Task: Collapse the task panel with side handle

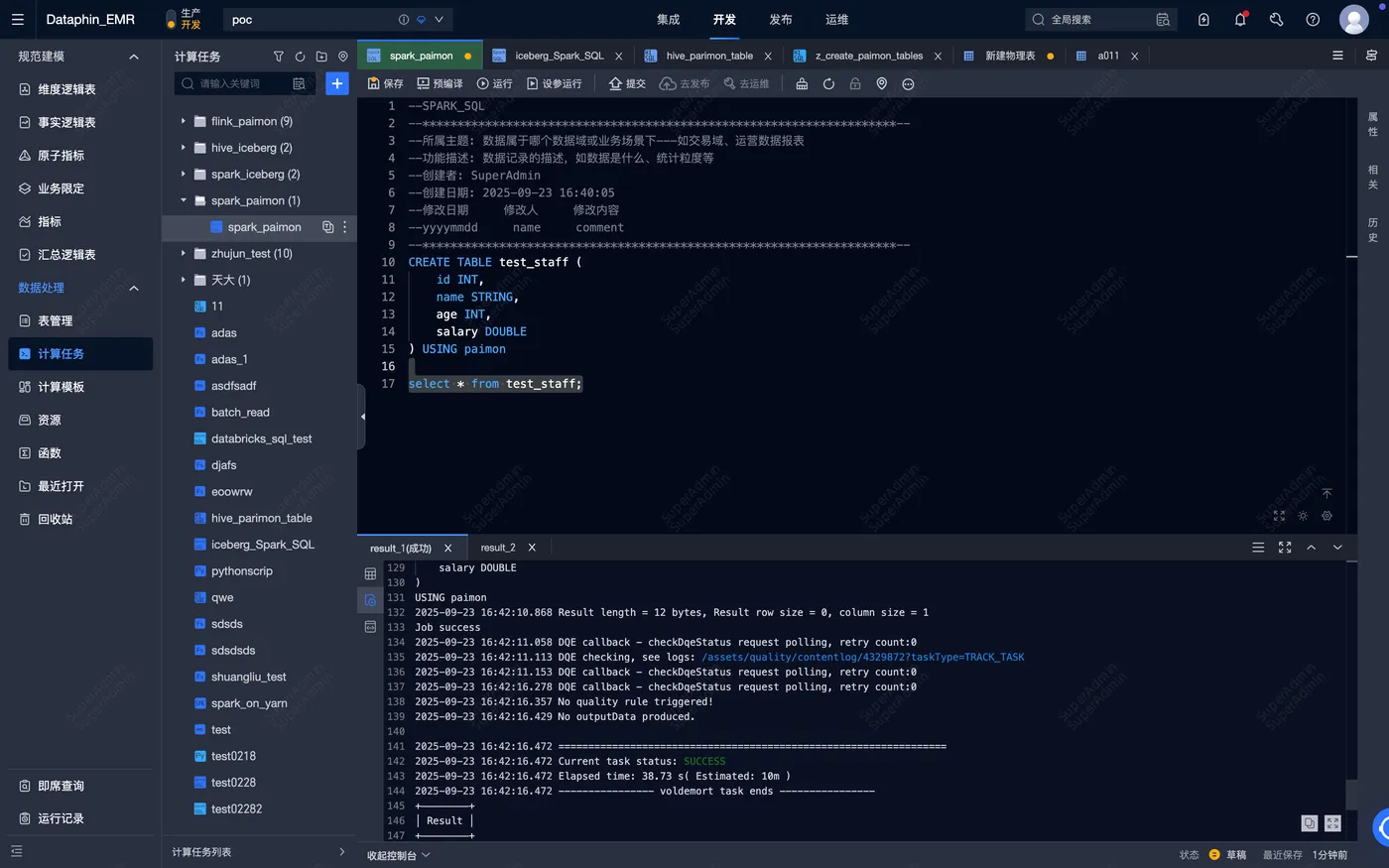Action: click(x=362, y=417)
